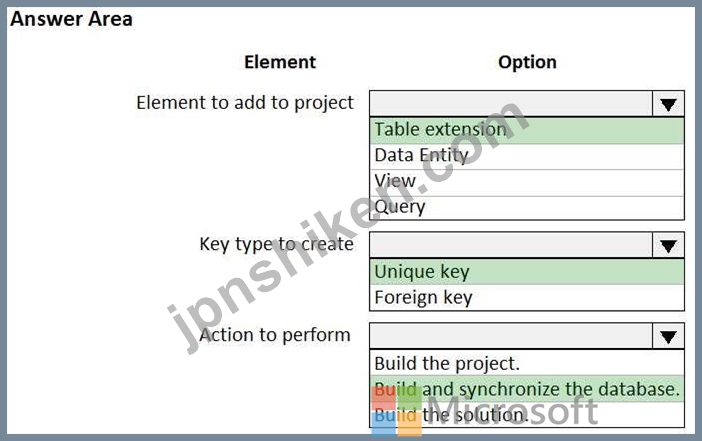Click the Key type to create field

coord(511,245)
